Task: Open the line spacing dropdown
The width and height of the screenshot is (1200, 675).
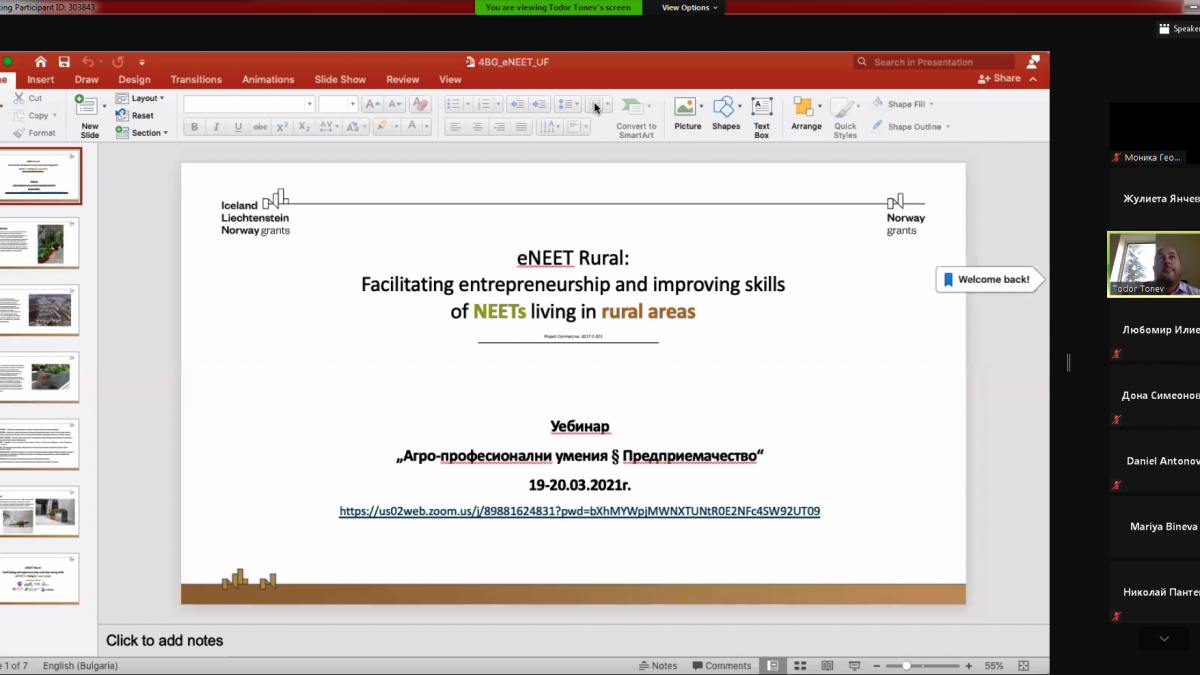Action: click(x=568, y=104)
